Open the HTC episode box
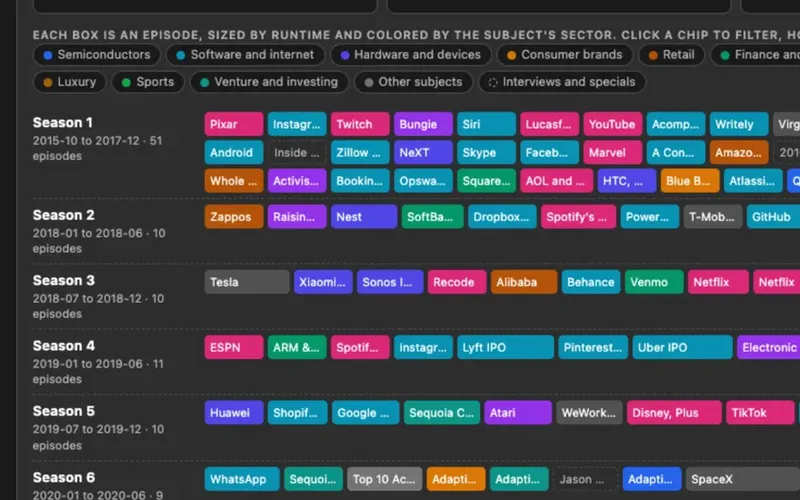This screenshot has width=800, height=500. click(627, 181)
